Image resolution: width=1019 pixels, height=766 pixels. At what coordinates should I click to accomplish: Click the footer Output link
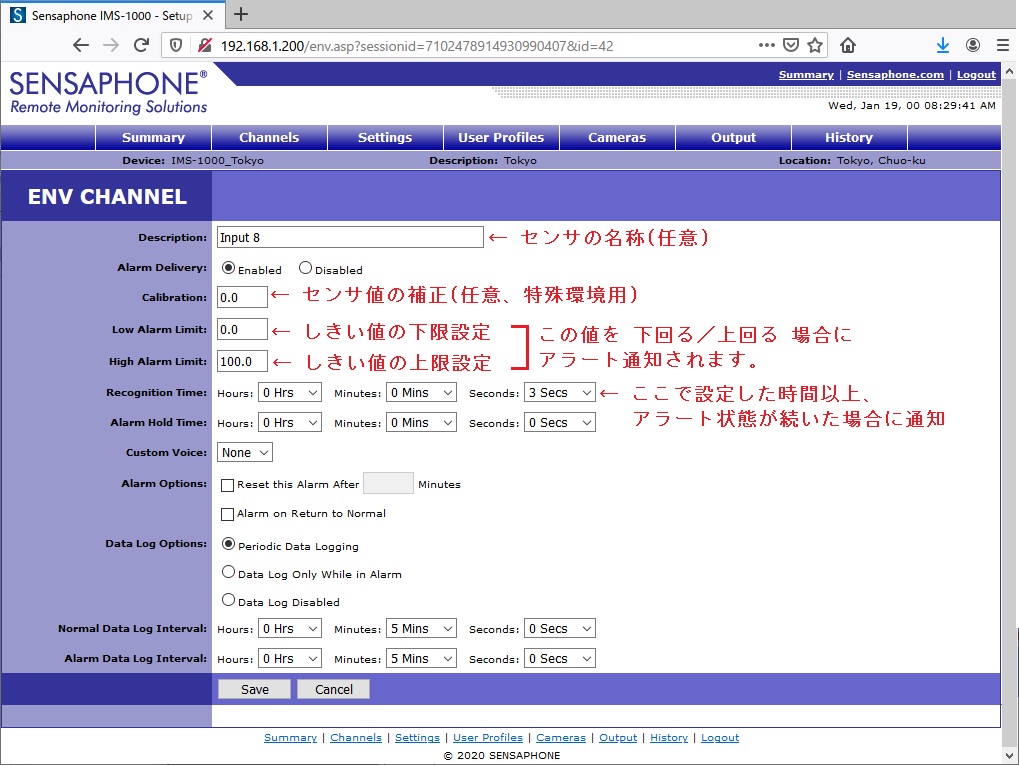(x=618, y=737)
